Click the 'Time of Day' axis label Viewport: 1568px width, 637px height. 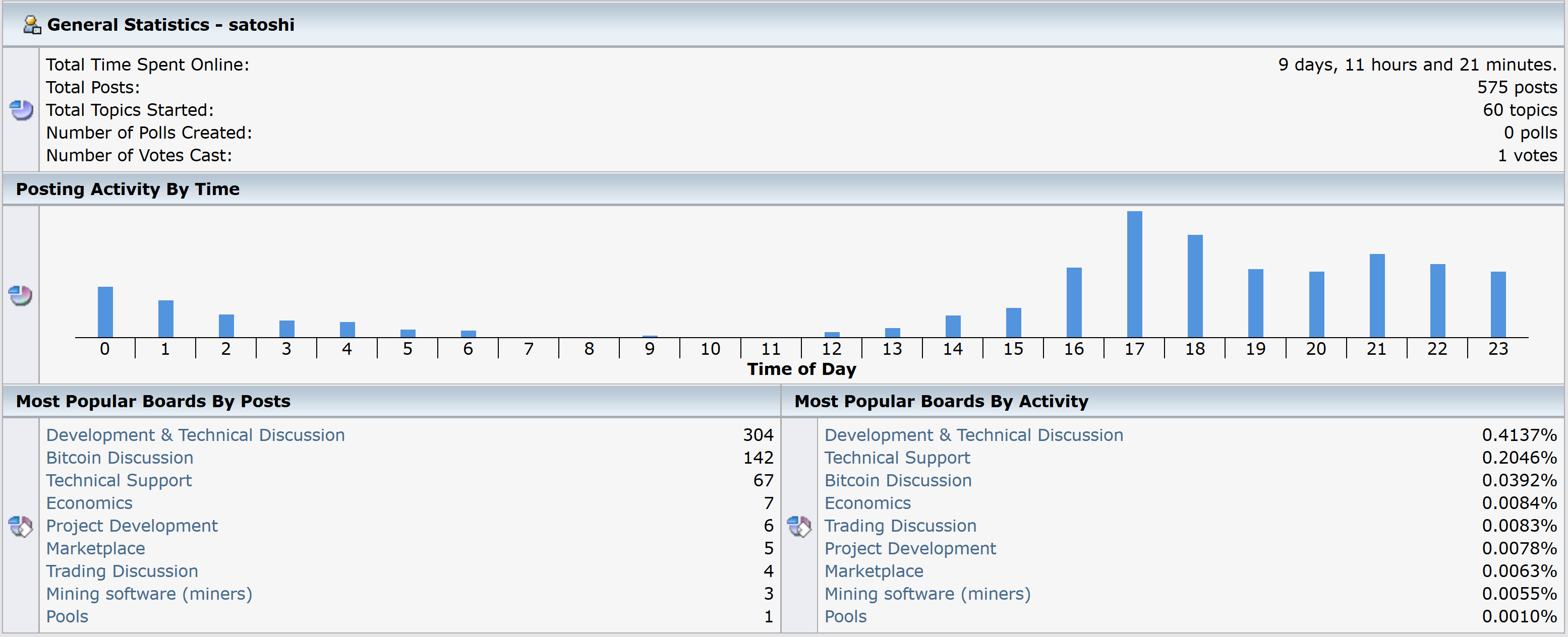802,369
